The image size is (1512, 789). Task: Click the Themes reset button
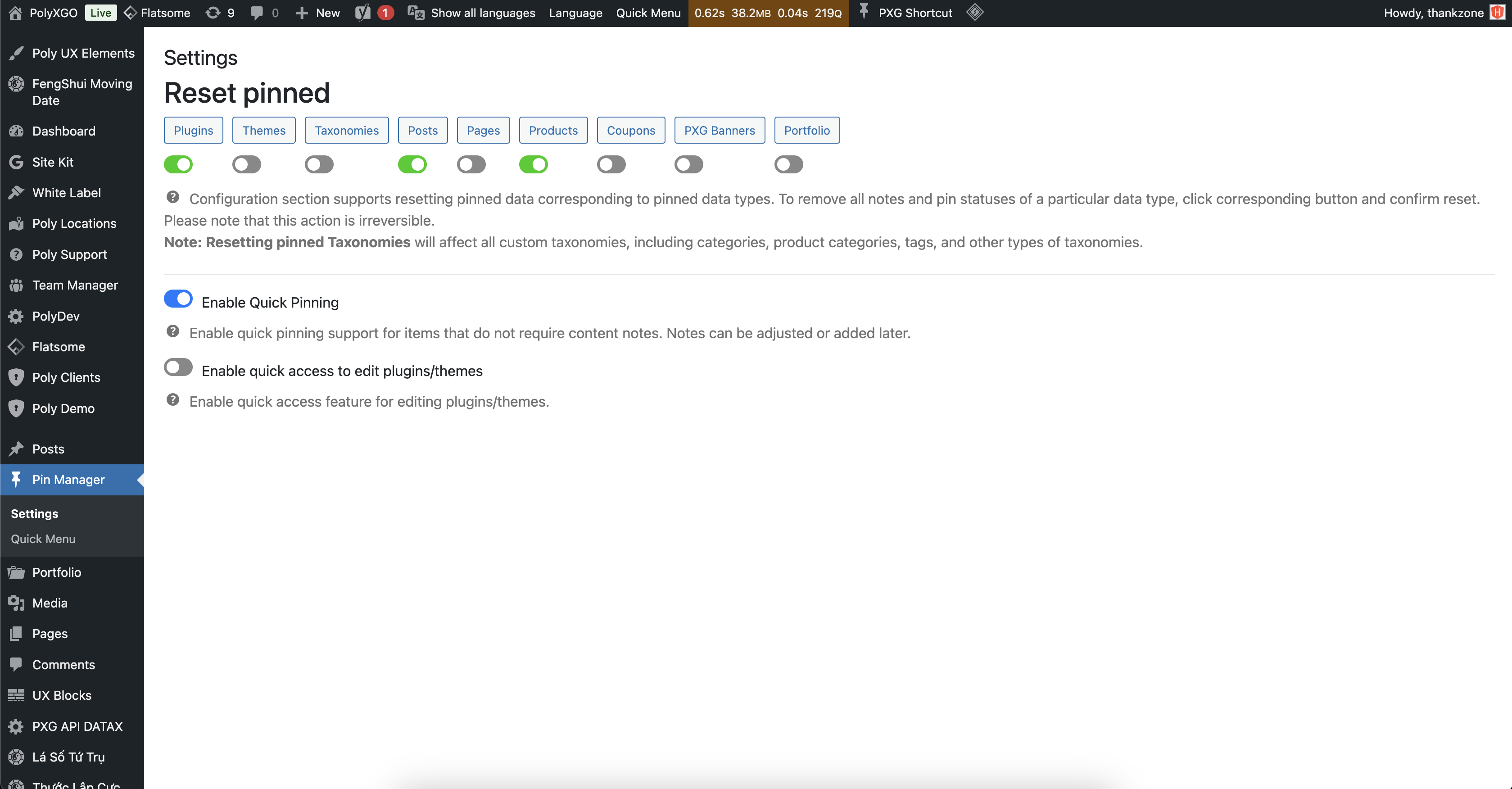click(264, 130)
